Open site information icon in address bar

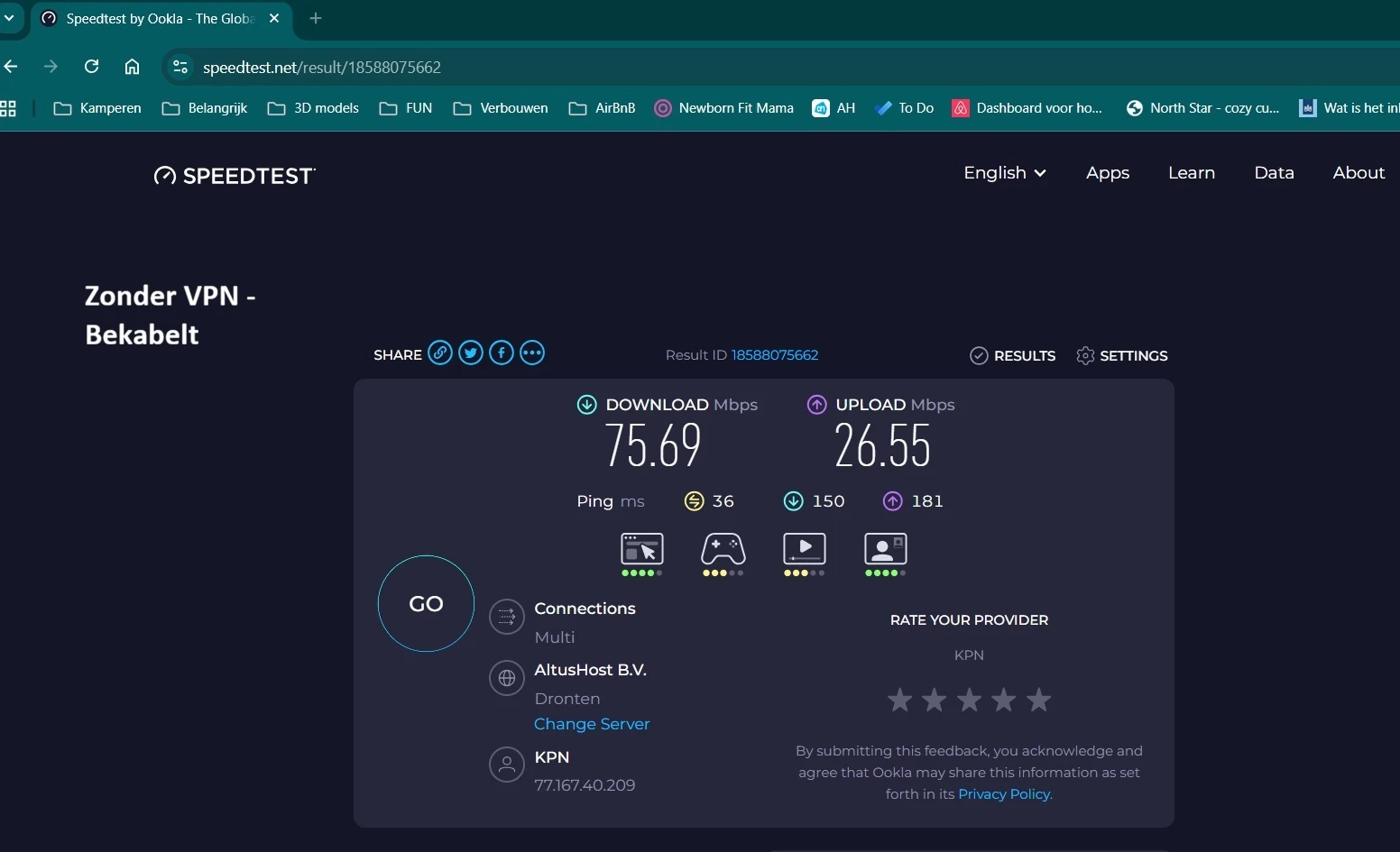point(180,67)
